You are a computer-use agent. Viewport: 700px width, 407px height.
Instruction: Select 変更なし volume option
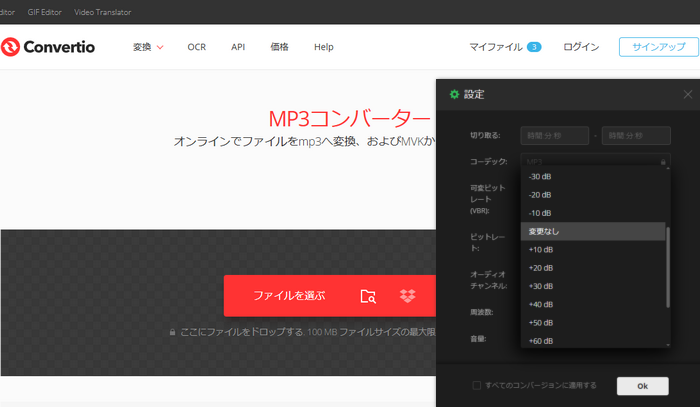pos(593,231)
